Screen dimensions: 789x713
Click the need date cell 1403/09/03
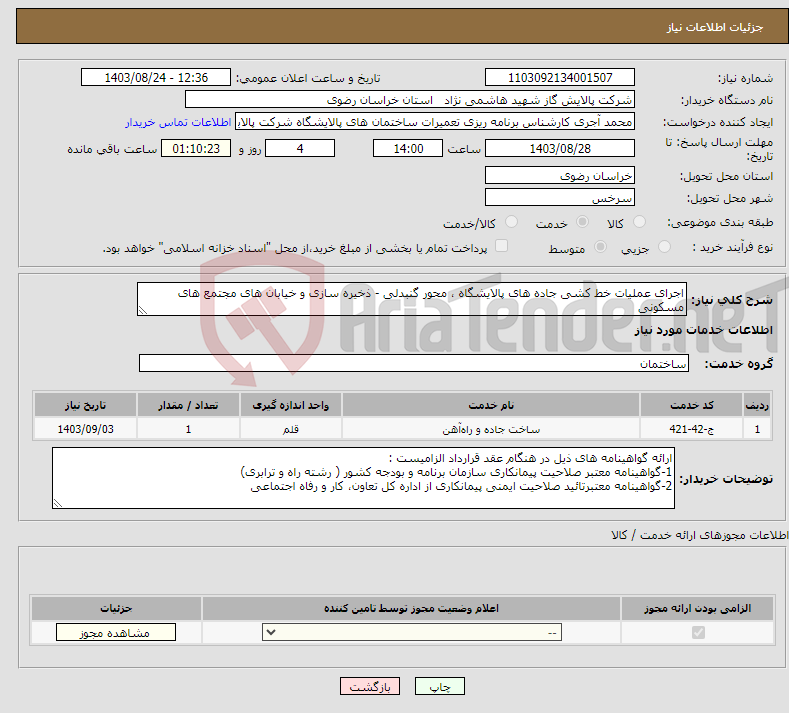[x=86, y=429]
